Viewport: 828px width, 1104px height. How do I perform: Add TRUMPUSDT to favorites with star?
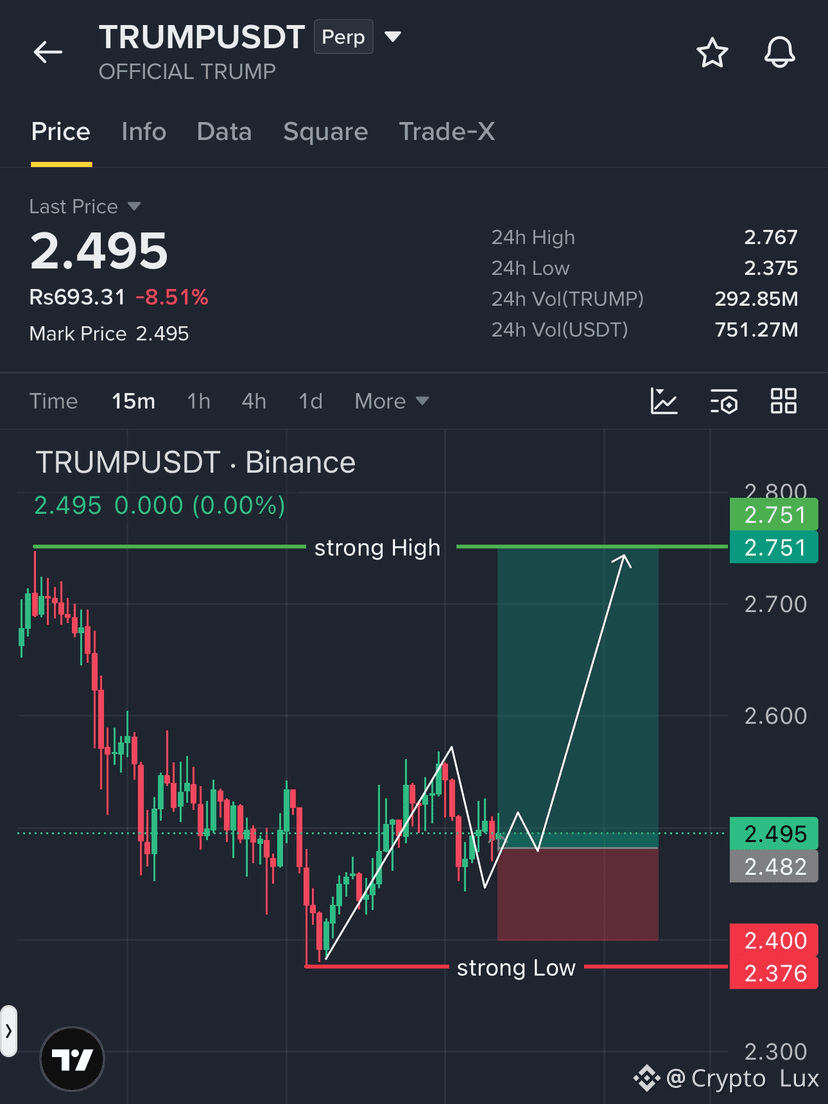pyautogui.click(x=712, y=53)
